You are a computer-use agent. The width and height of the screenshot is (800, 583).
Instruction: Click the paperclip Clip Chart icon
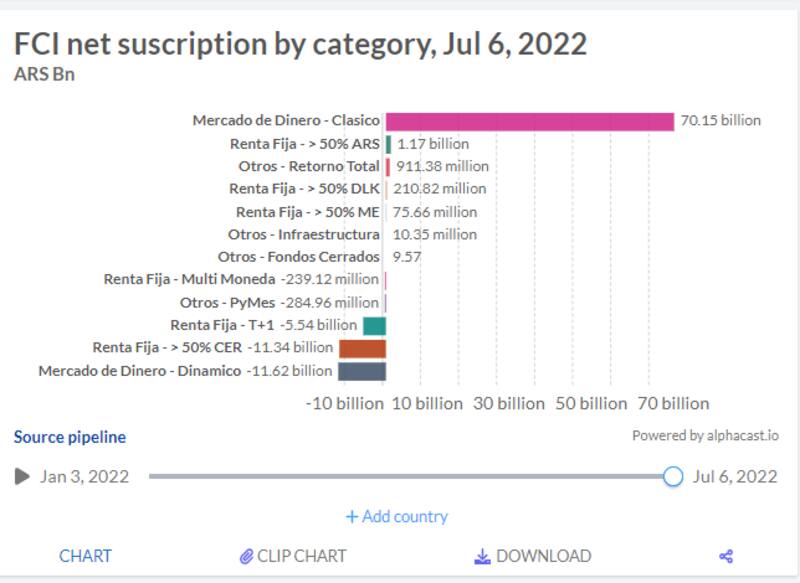[246, 556]
